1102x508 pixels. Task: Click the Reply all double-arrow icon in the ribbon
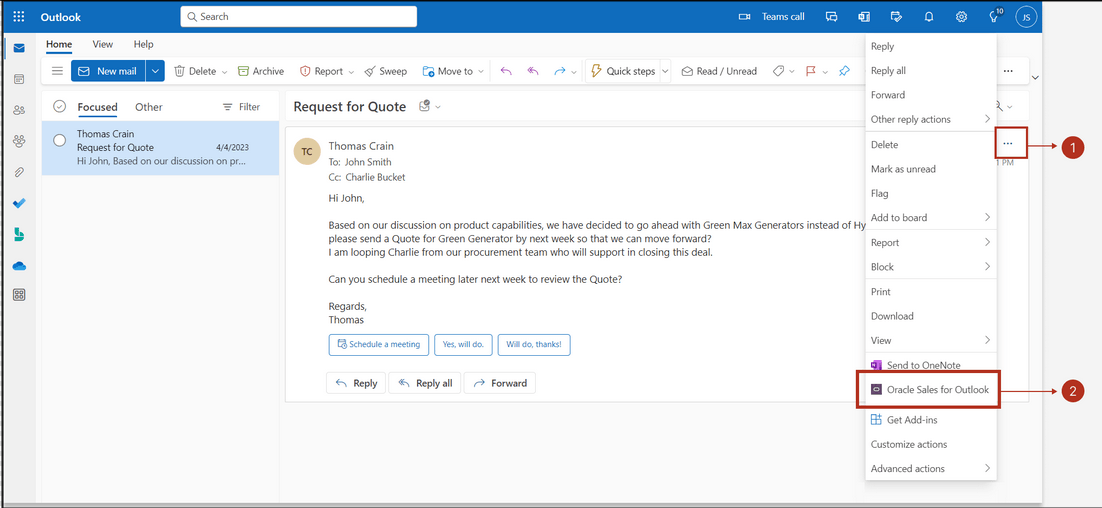pyautogui.click(x=533, y=71)
